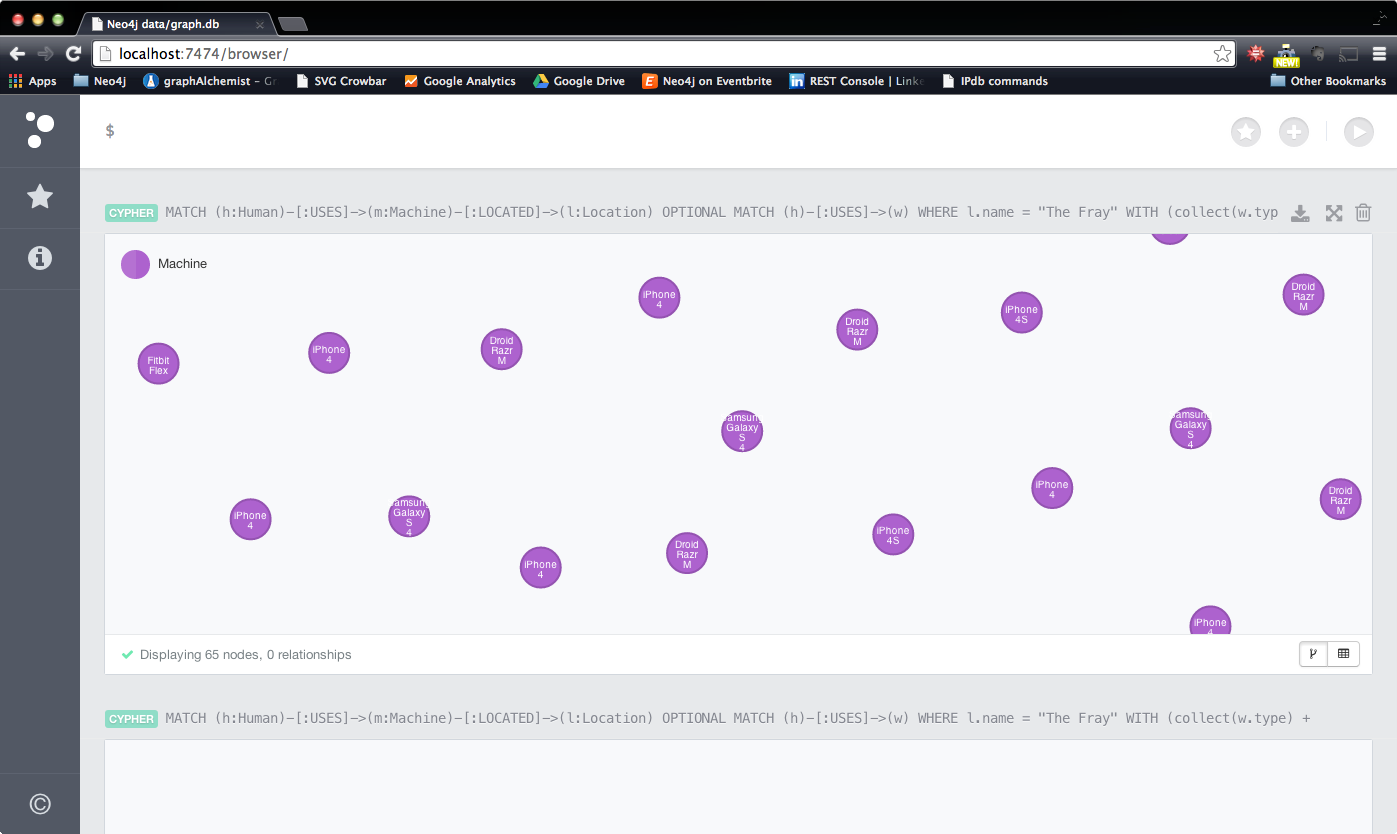Screen dimensions: 1397x834
Task: Save query as favorite in editor bar
Action: point(1246,131)
